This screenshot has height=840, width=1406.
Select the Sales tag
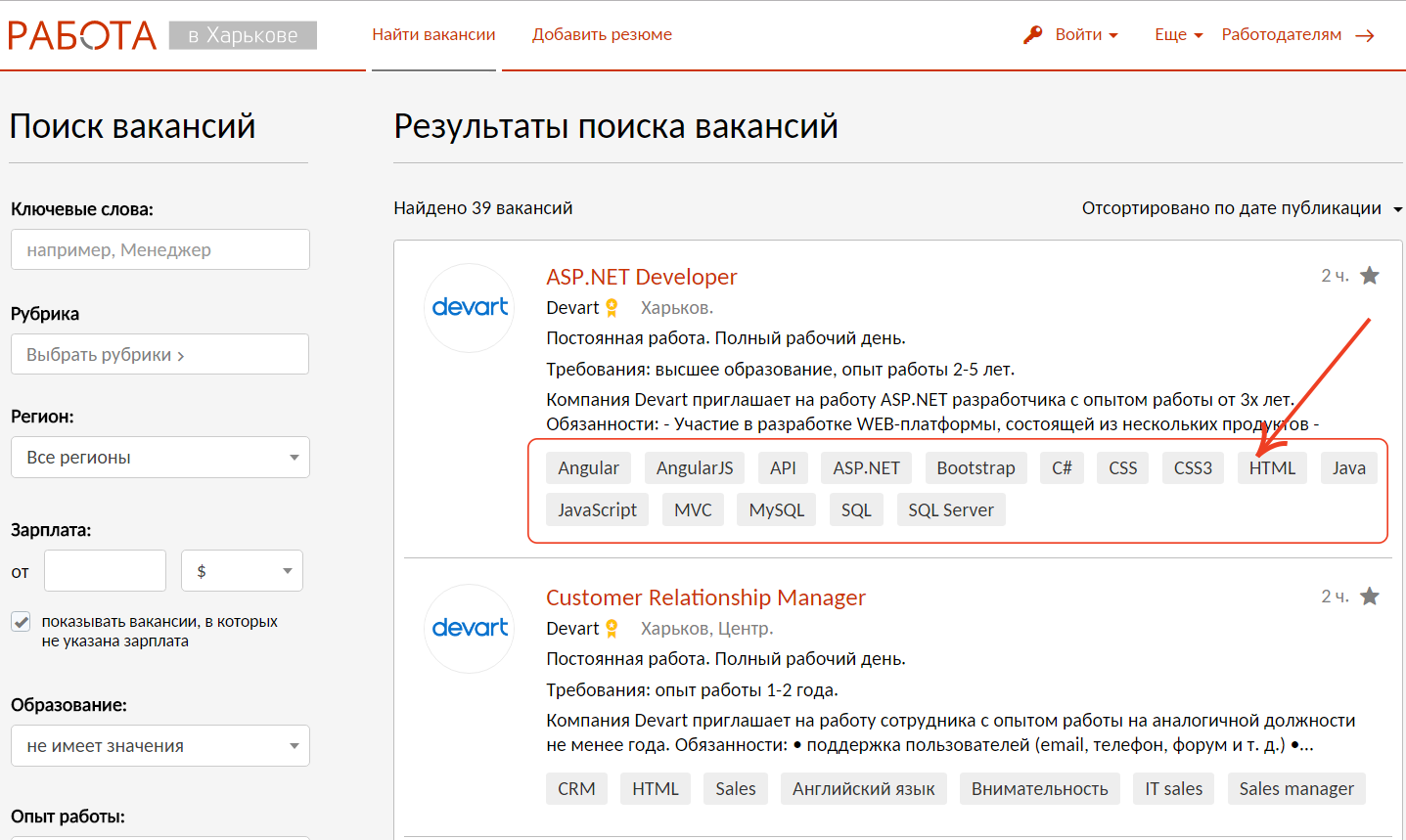[x=736, y=789]
